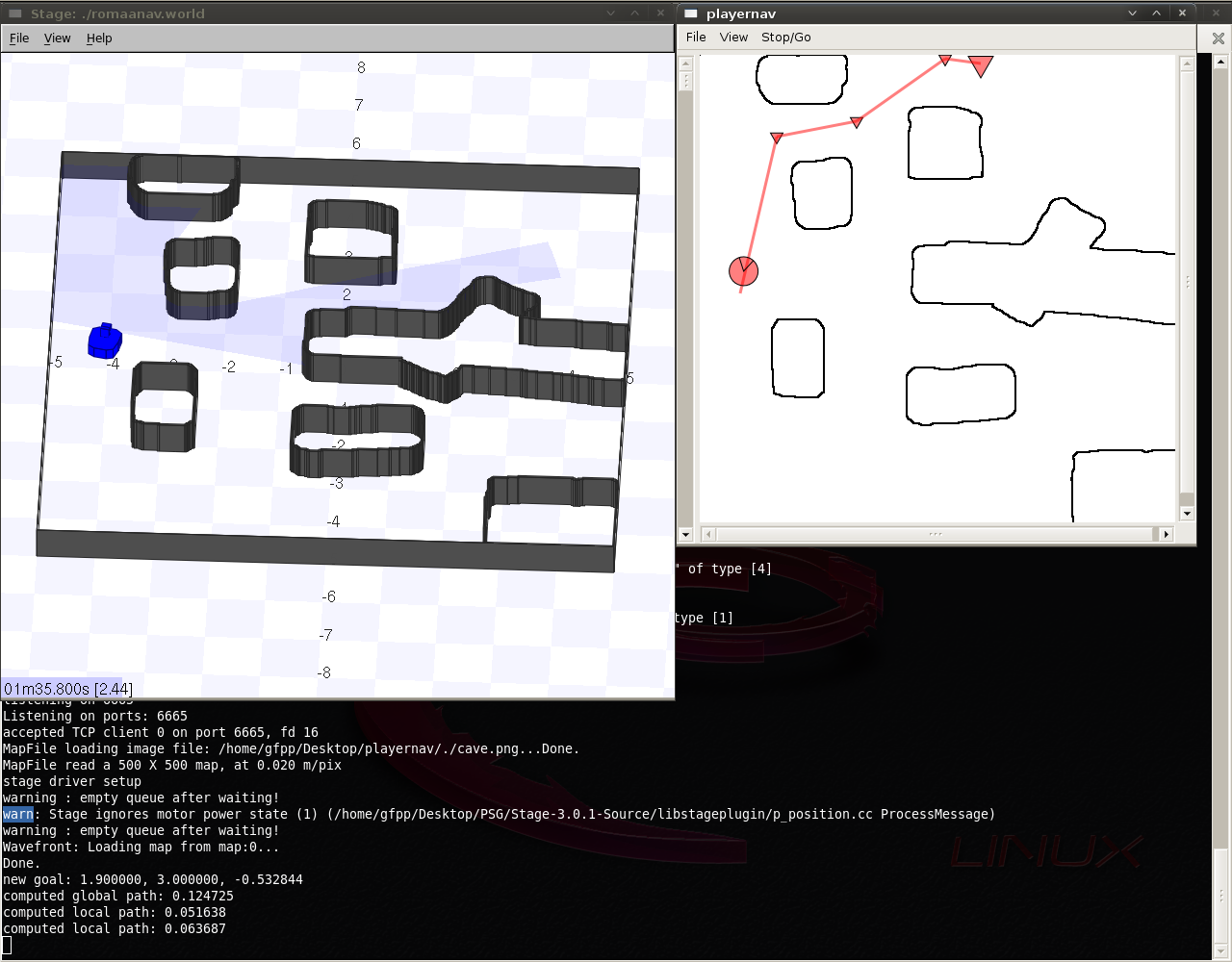Open the Help menu in Stage
Screen dimensions: 1232x962
tap(99, 38)
